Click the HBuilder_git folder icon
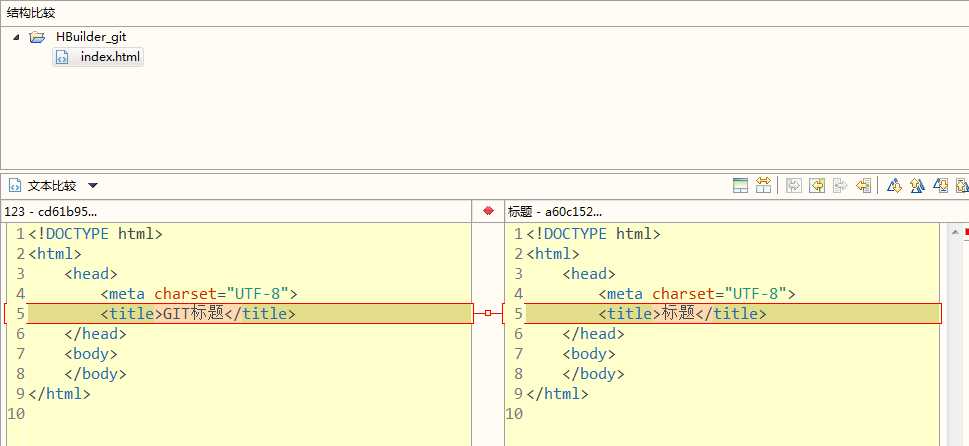Image resolution: width=969 pixels, height=446 pixels. pyautogui.click(x=37, y=37)
